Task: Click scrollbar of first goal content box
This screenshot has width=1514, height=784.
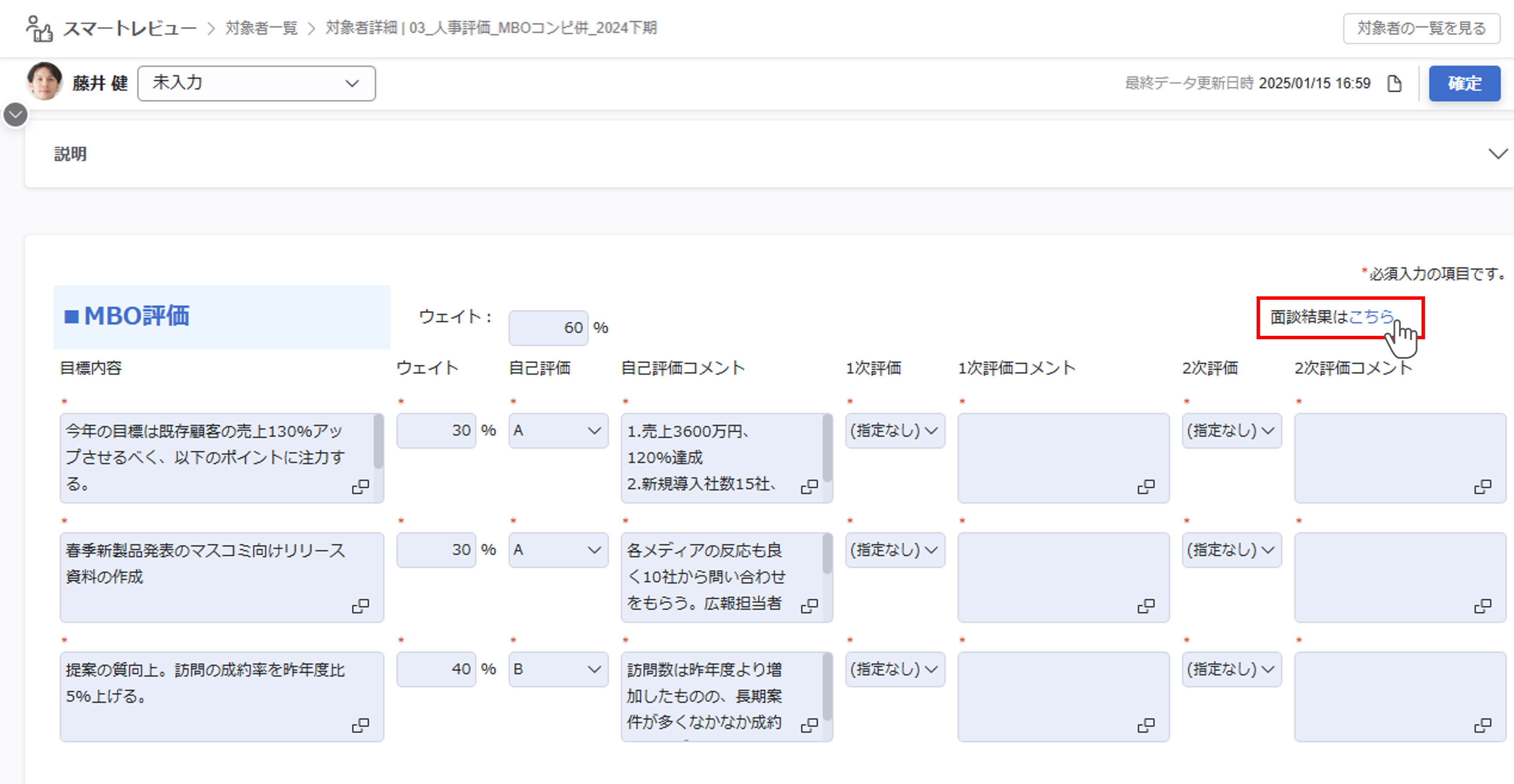Action: [378, 442]
